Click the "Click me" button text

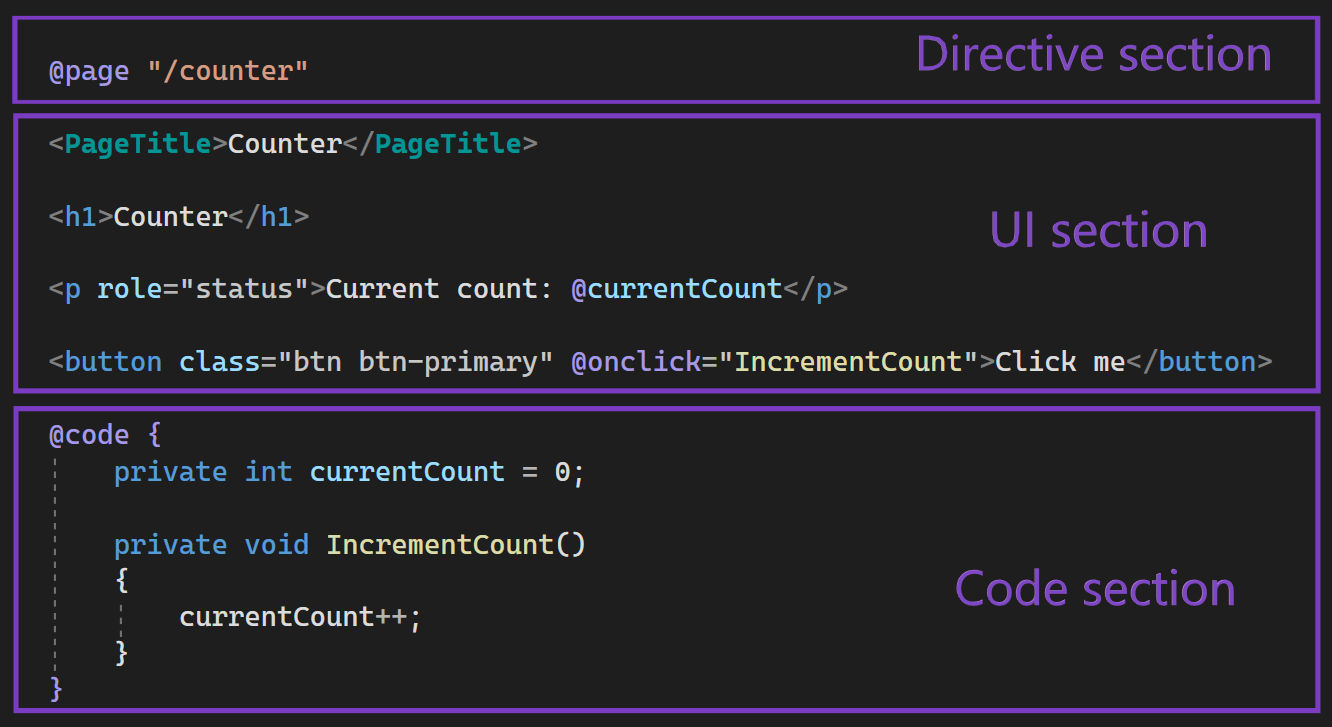pyautogui.click(x=1060, y=362)
